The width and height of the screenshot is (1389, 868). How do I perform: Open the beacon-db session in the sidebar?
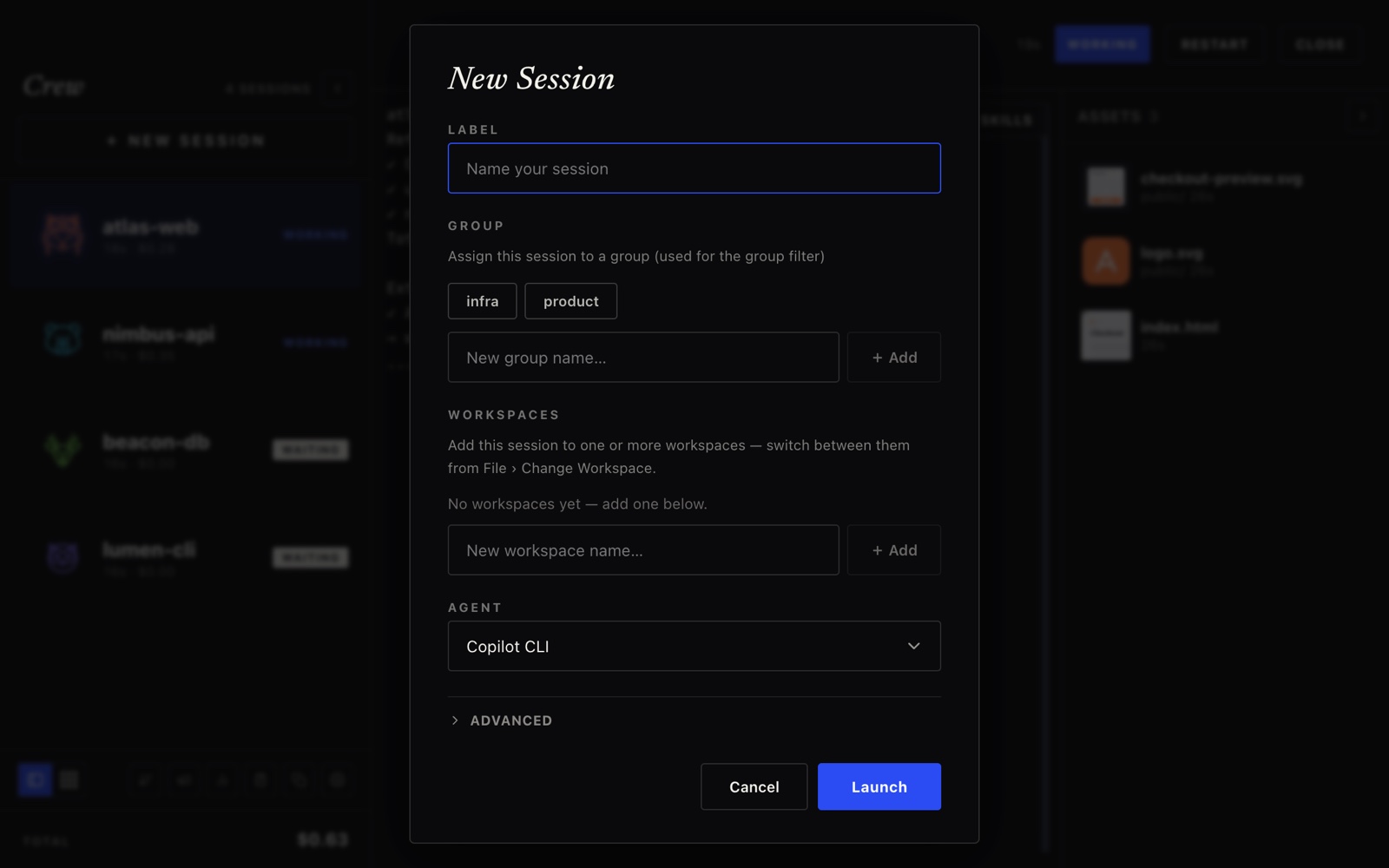pos(186,450)
